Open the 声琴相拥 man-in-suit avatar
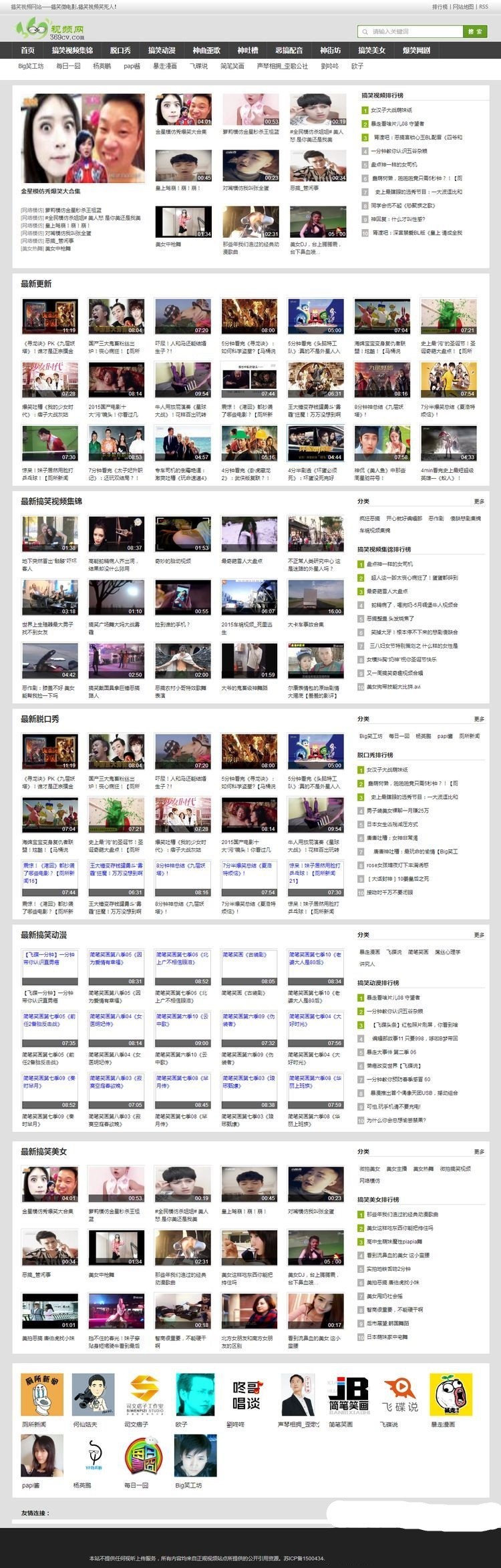The height and width of the screenshot is (1568, 501). coord(298,1396)
